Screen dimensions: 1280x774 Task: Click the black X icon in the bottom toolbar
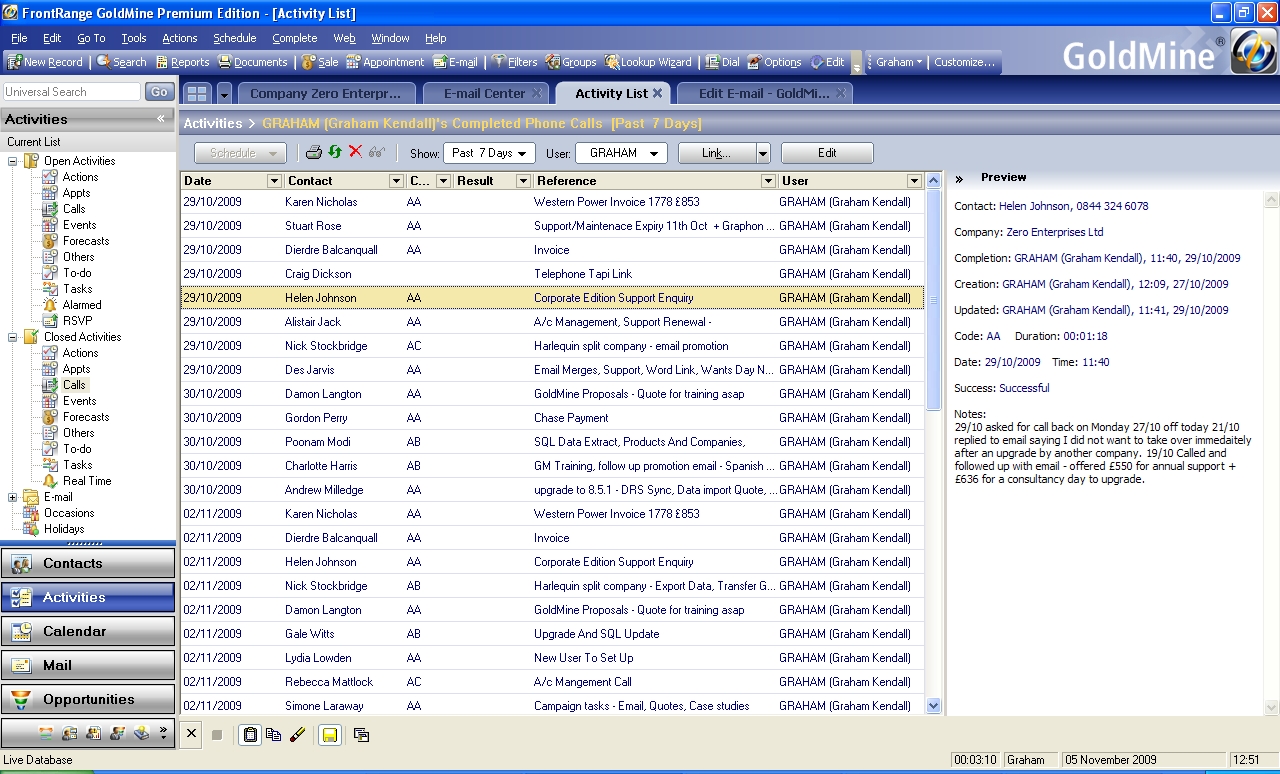pos(192,734)
